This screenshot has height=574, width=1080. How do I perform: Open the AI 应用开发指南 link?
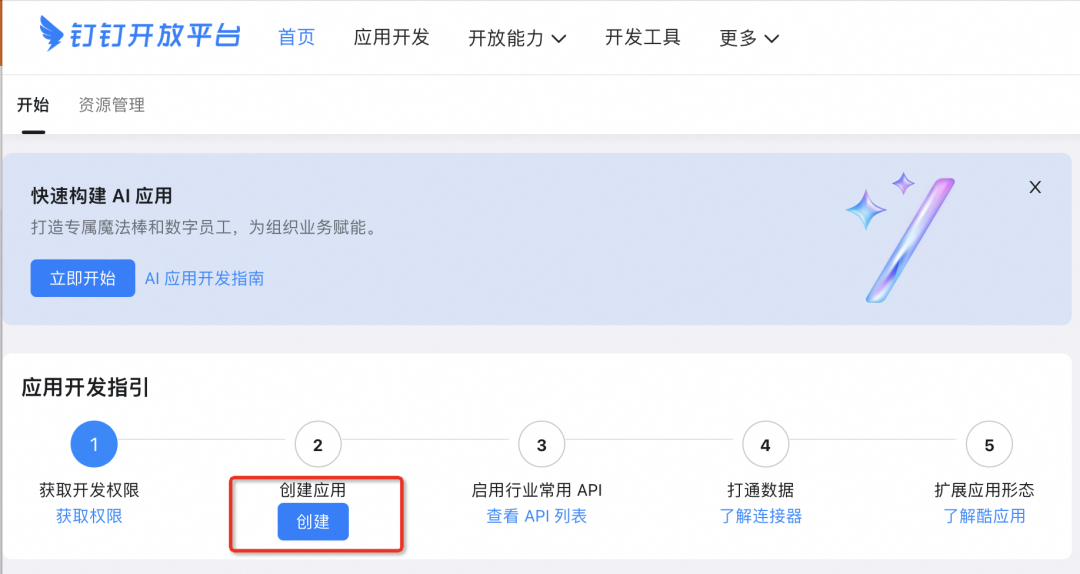[x=205, y=278]
